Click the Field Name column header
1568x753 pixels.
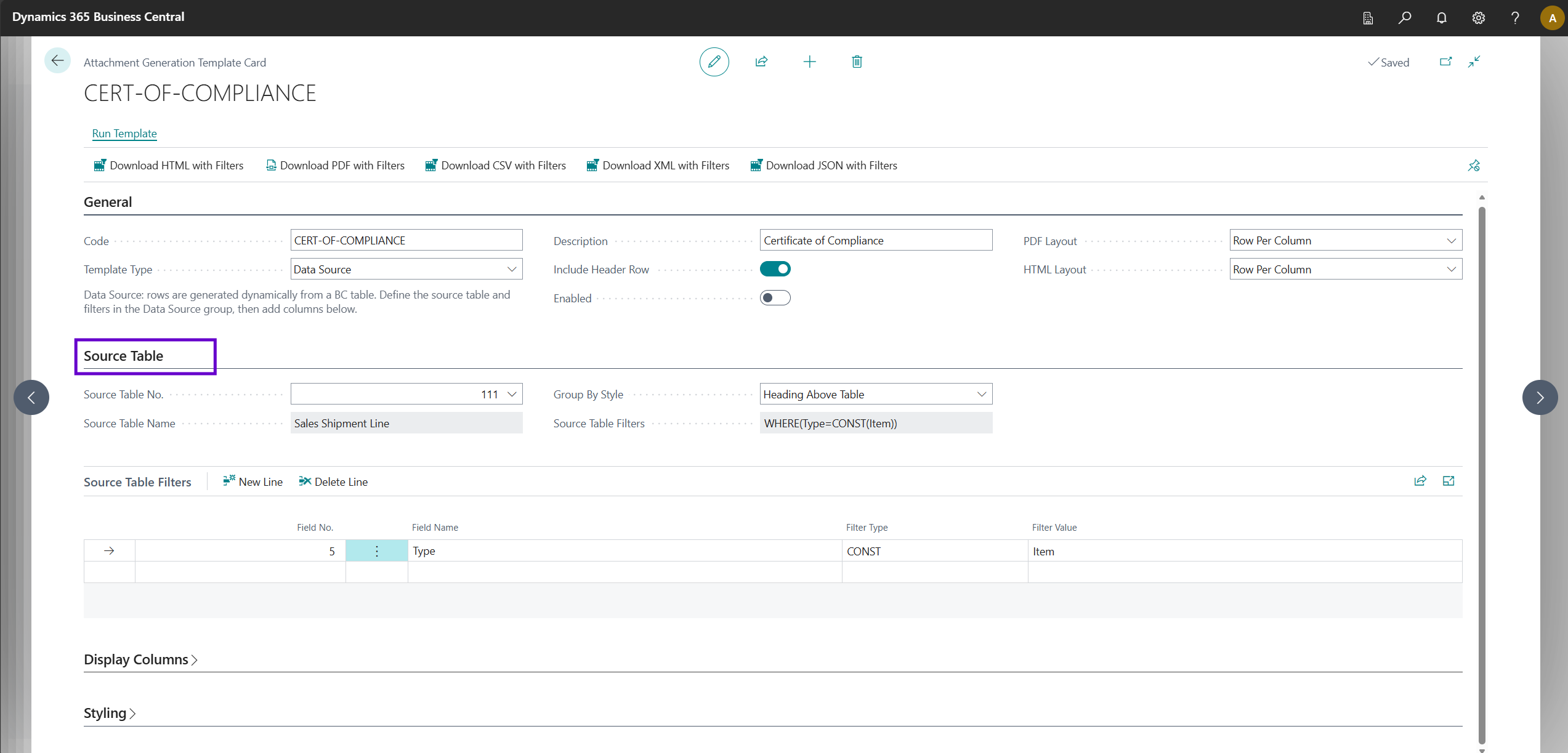[x=435, y=528]
